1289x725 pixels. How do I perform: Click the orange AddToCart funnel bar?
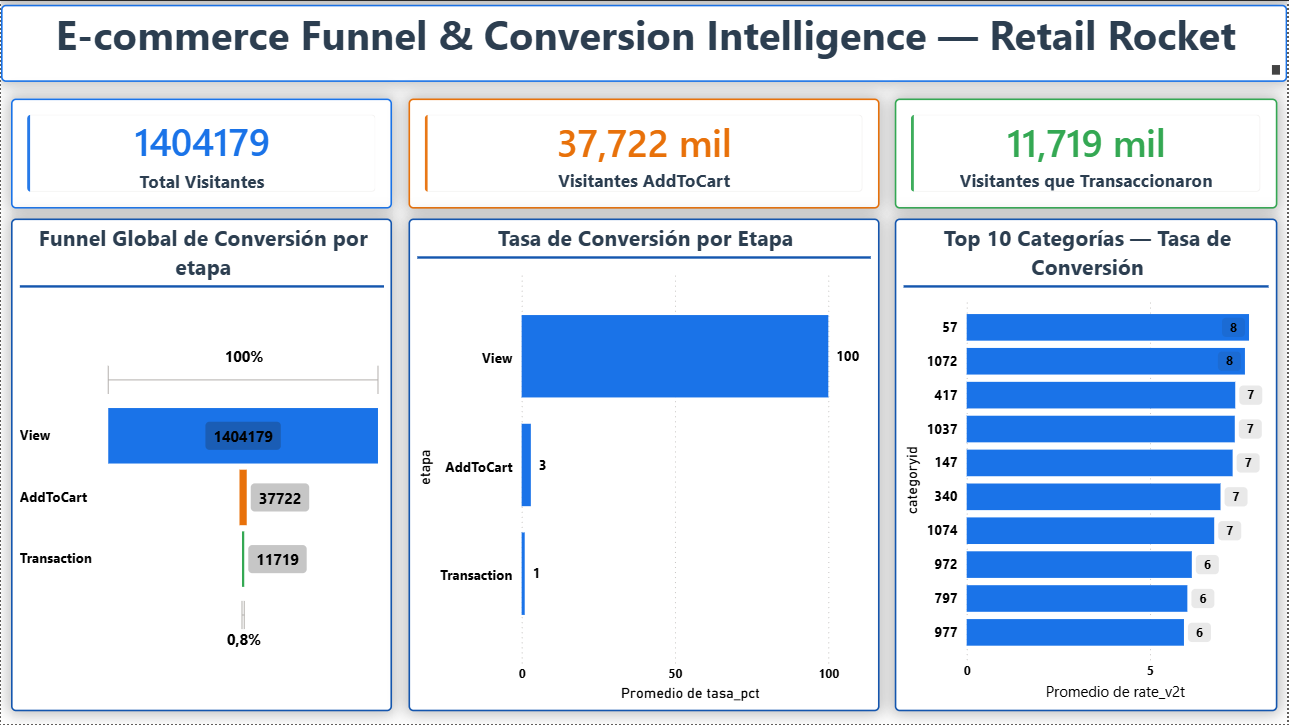pyautogui.click(x=243, y=497)
